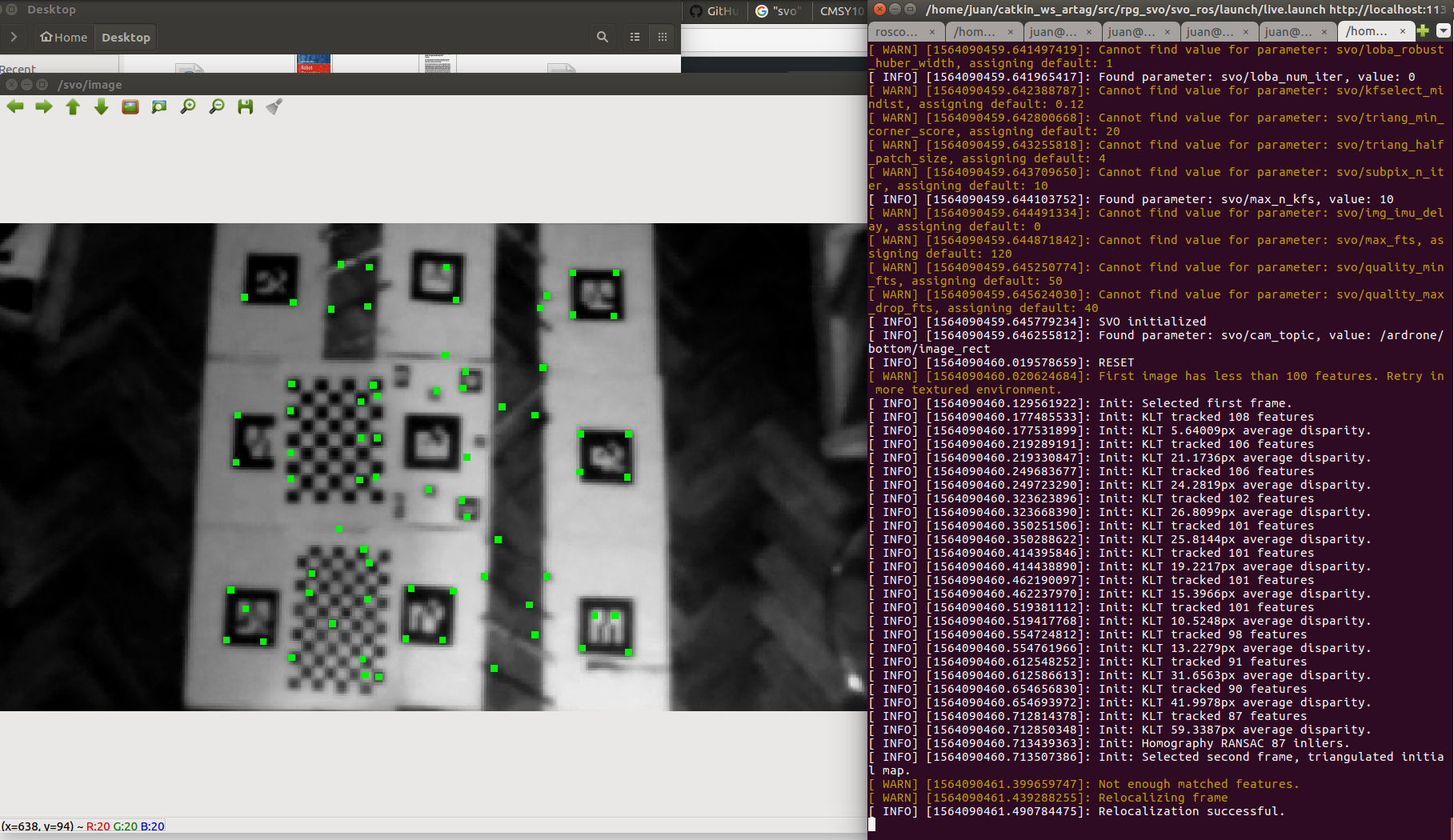Click the svo camera image view
The height and width of the screenshot is (840, 1454).
pos(434,467)
